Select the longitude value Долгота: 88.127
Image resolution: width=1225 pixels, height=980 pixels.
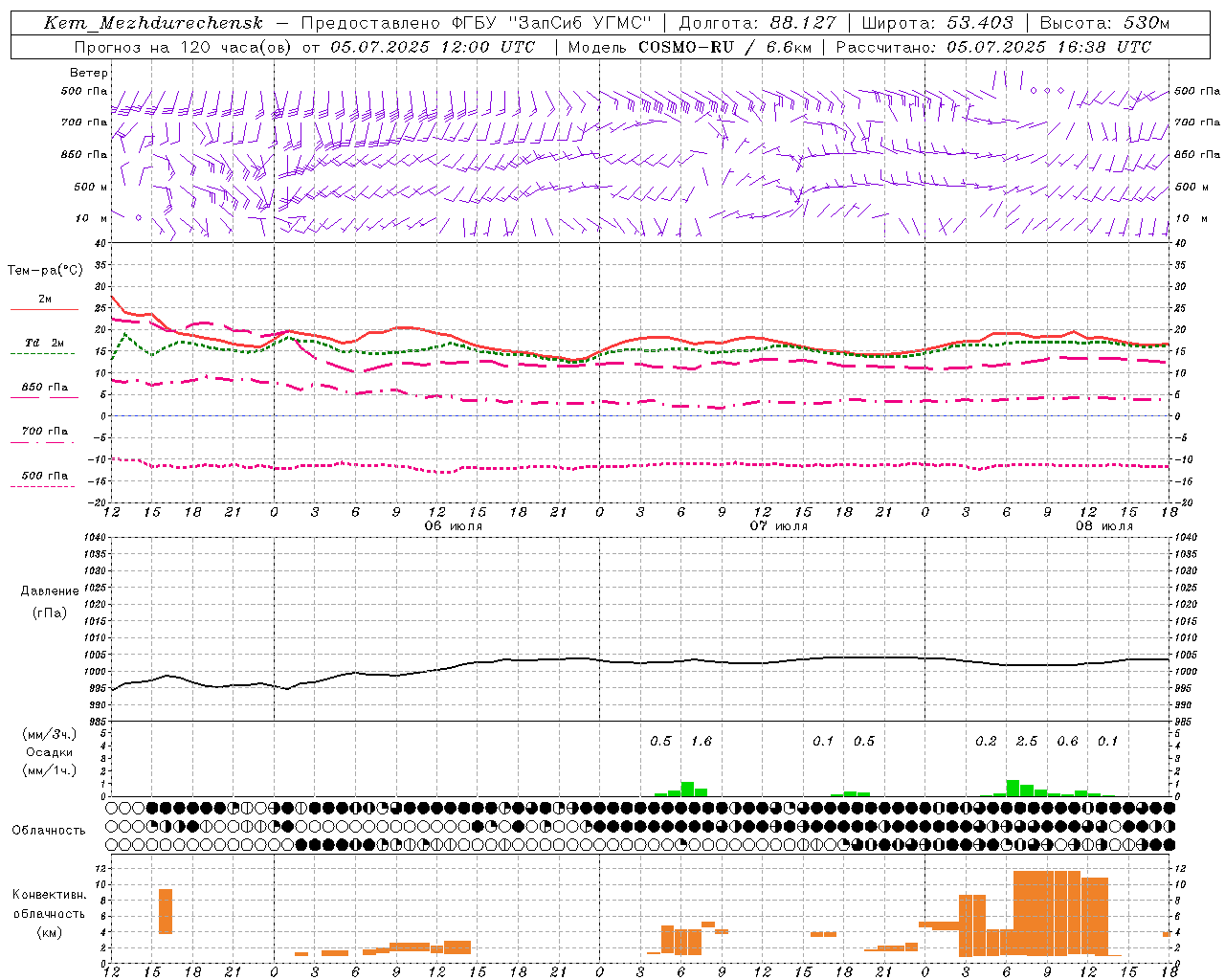click(757, 23)
